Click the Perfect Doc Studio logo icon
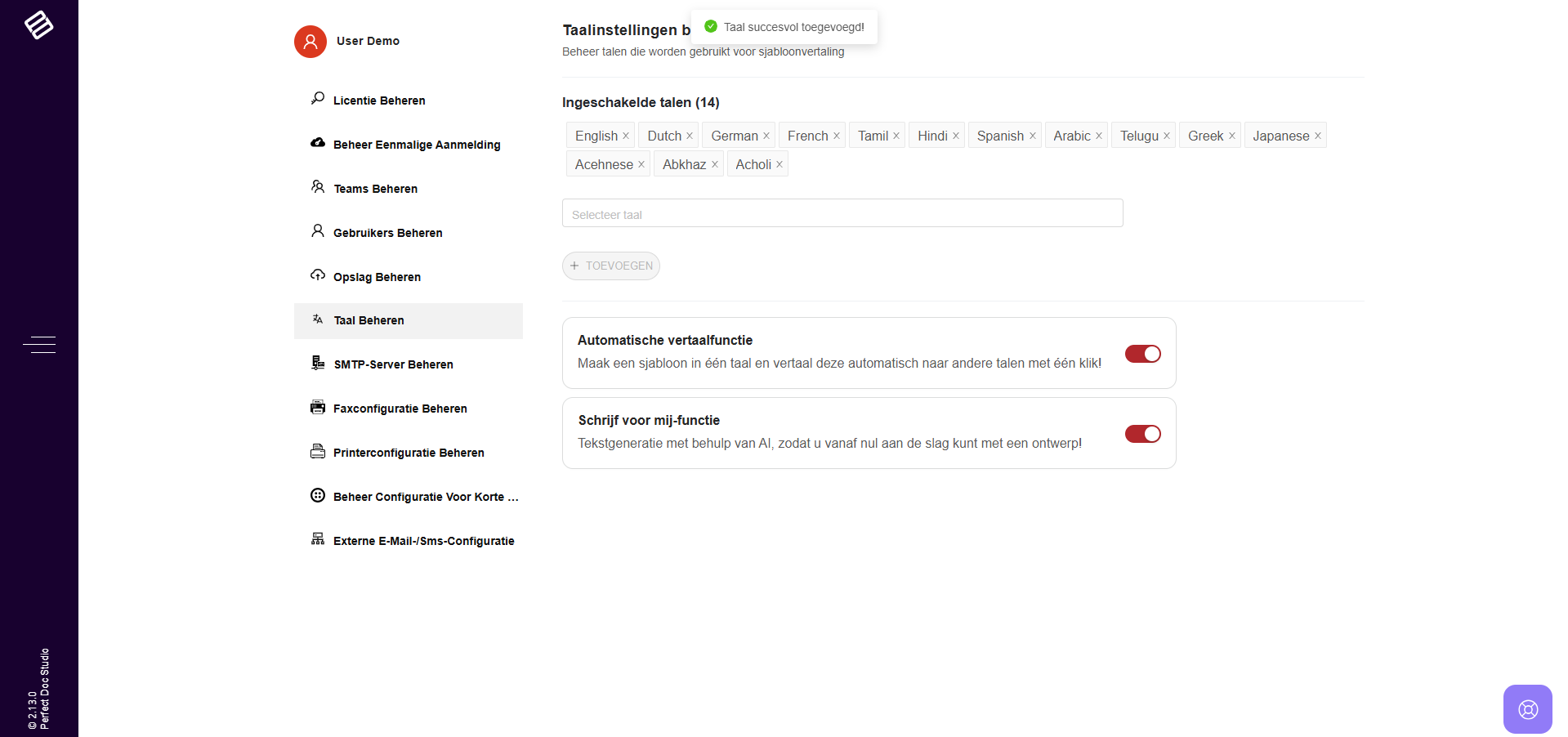The height and width of the screenshot is (737, 1568). tap(38, 25)
